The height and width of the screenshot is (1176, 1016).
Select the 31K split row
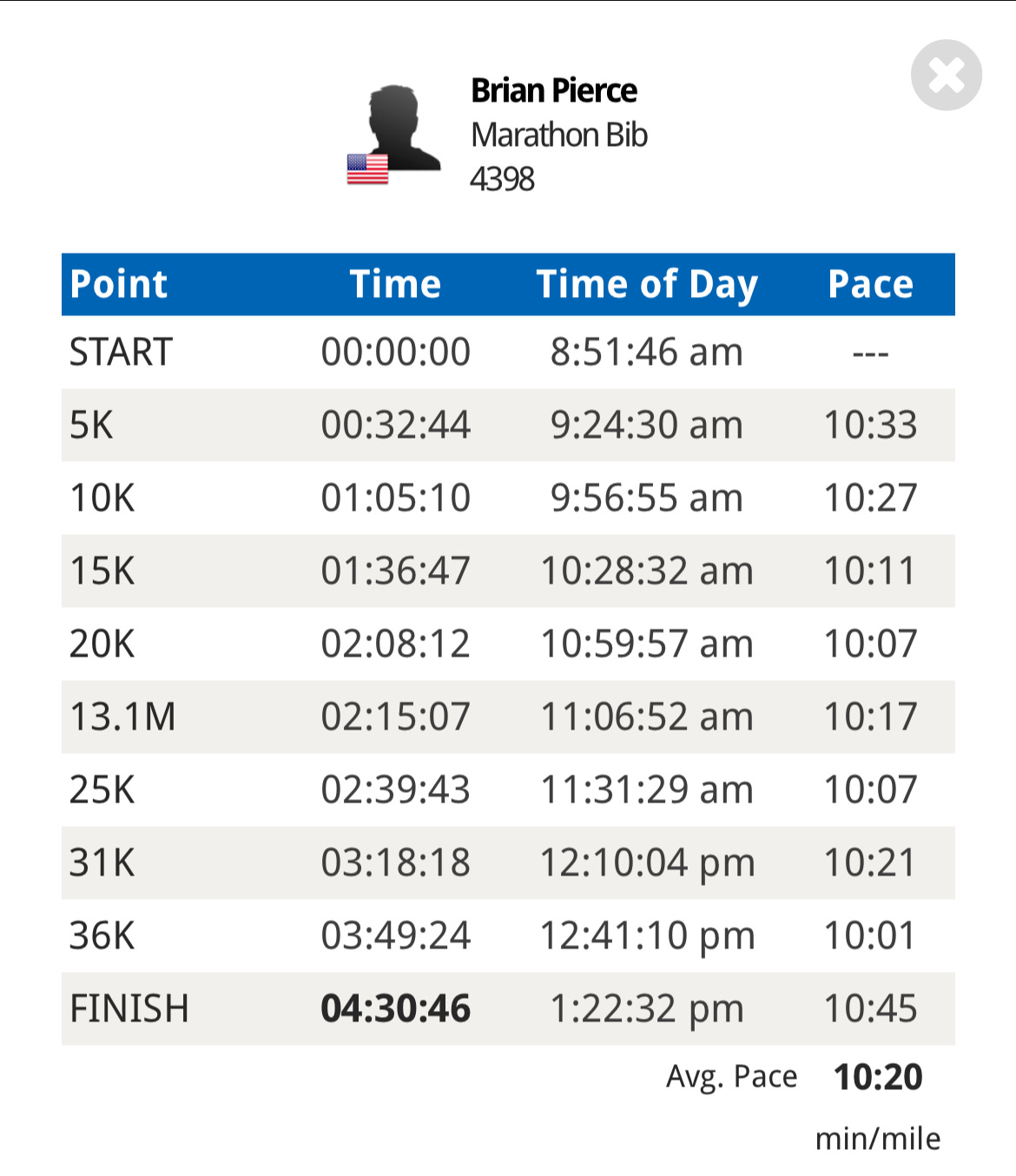[508, 862]
